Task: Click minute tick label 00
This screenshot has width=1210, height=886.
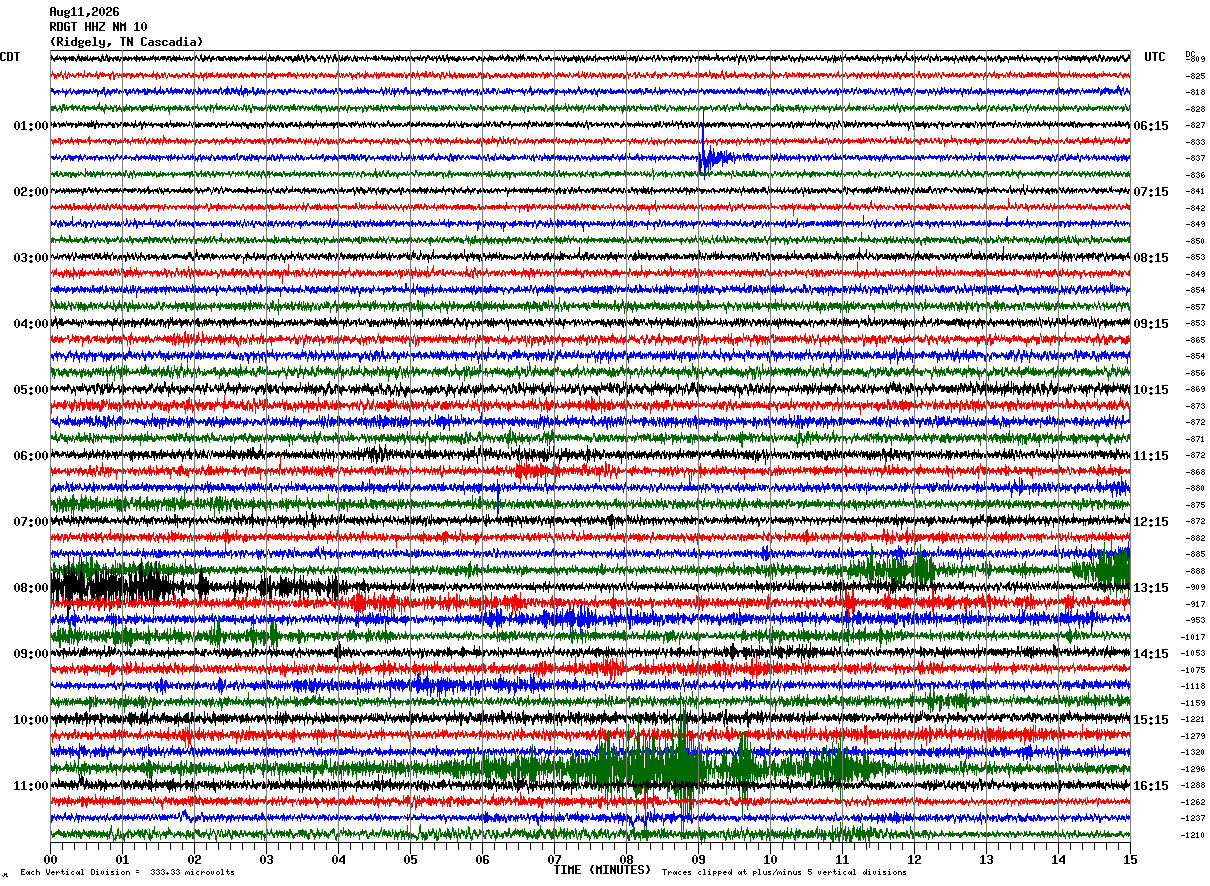Action: [x=50, y=859]
